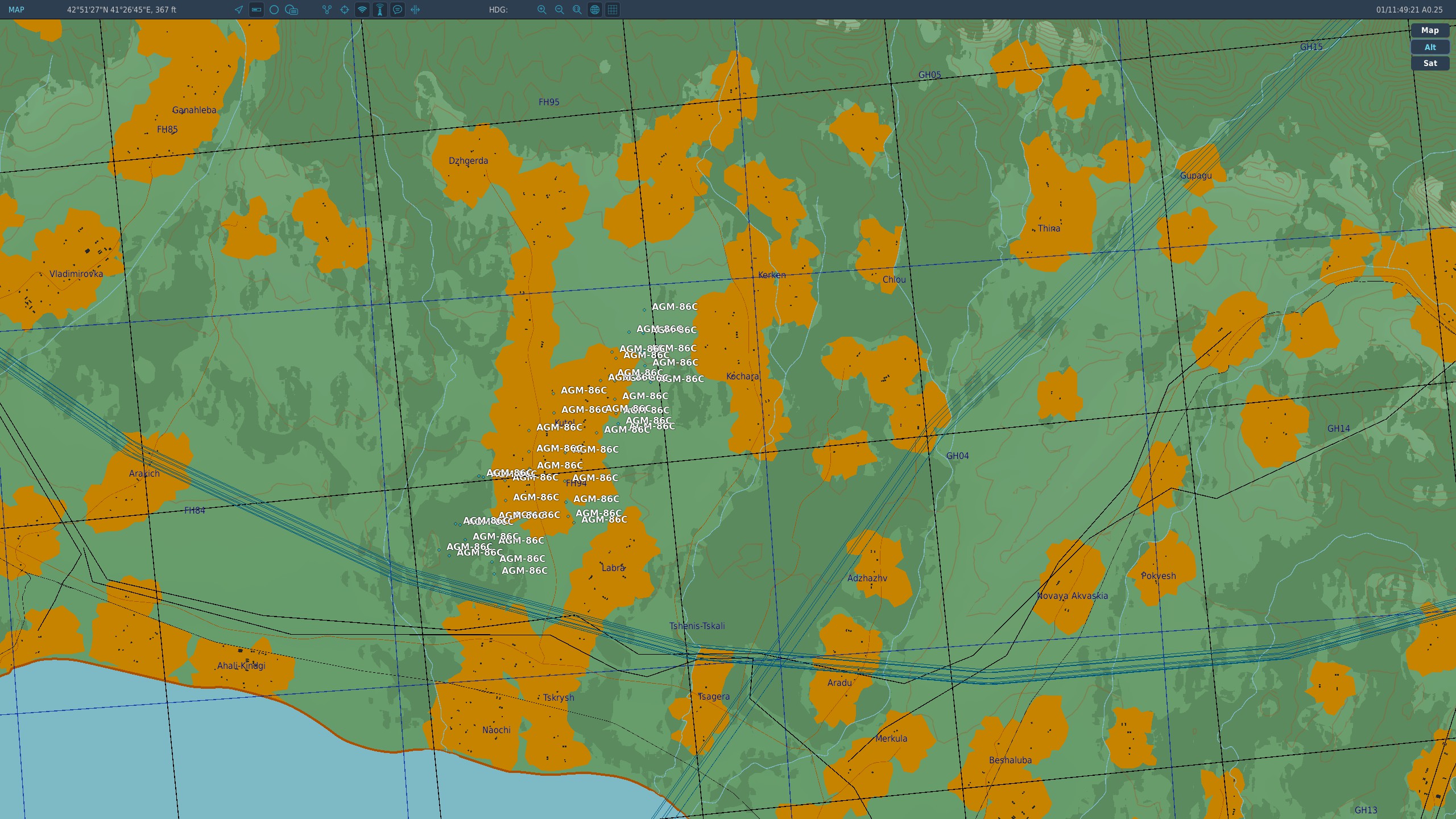Screen dimensions: 1456x819
Task: Click the Arakich town label
Action: pyautogui.click(x=144, y=474)
